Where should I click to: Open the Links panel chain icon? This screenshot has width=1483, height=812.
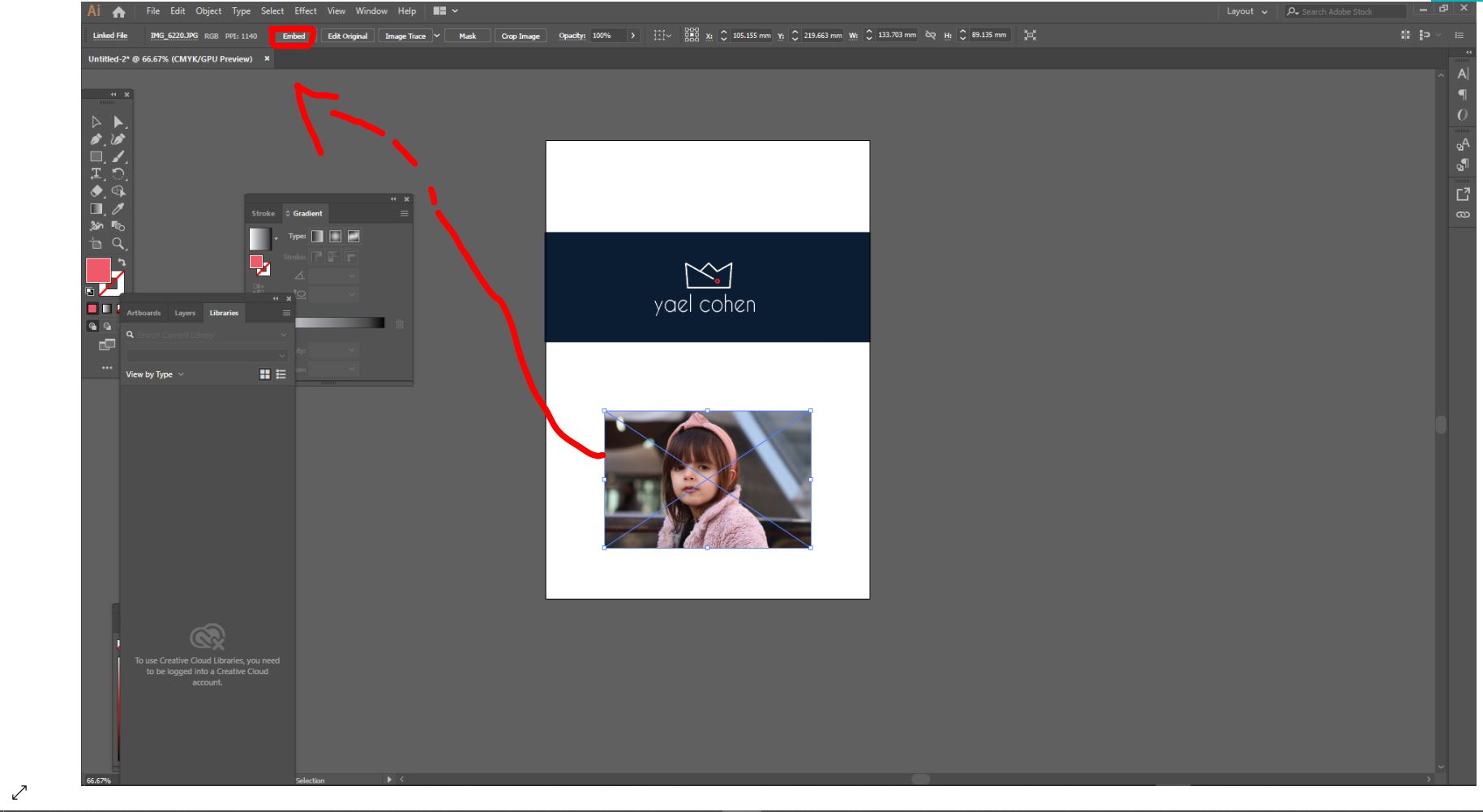pyautogui.click(x=1463, y=215)
